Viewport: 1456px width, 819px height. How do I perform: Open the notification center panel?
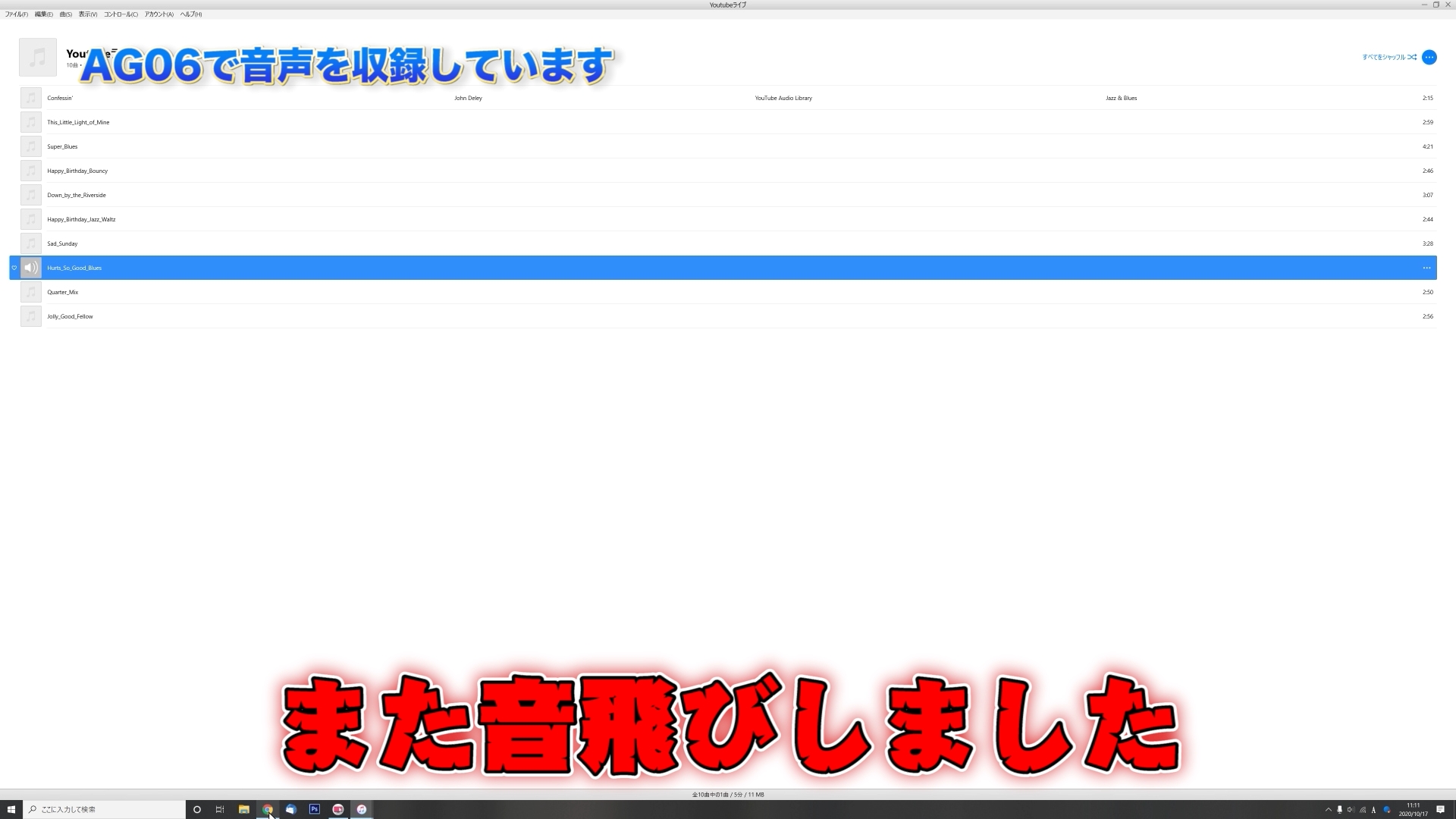(1440, 809)
